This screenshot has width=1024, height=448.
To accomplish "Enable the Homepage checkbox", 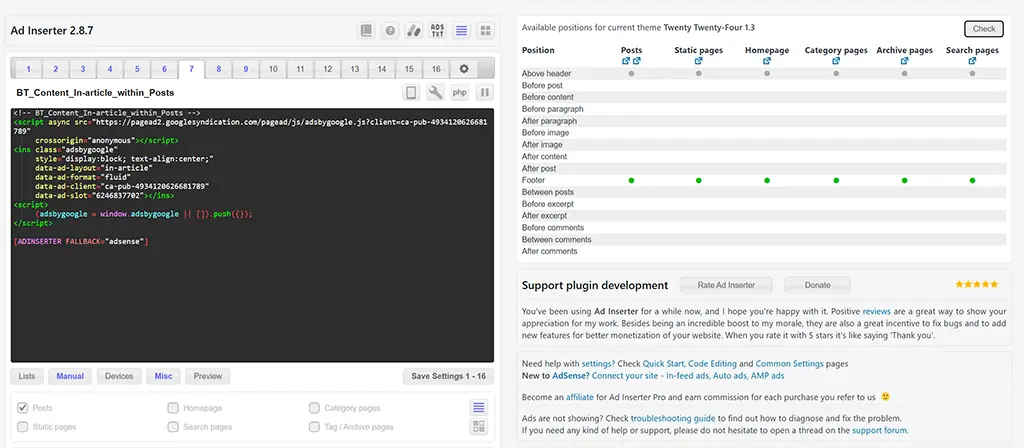I will pyautogui.click(x=173, y=408).
